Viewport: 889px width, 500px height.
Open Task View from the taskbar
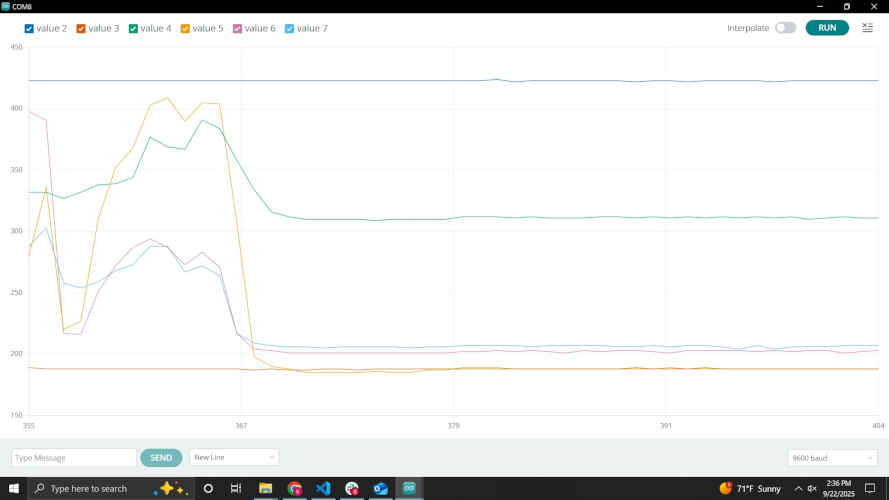(x=236, y=488)
